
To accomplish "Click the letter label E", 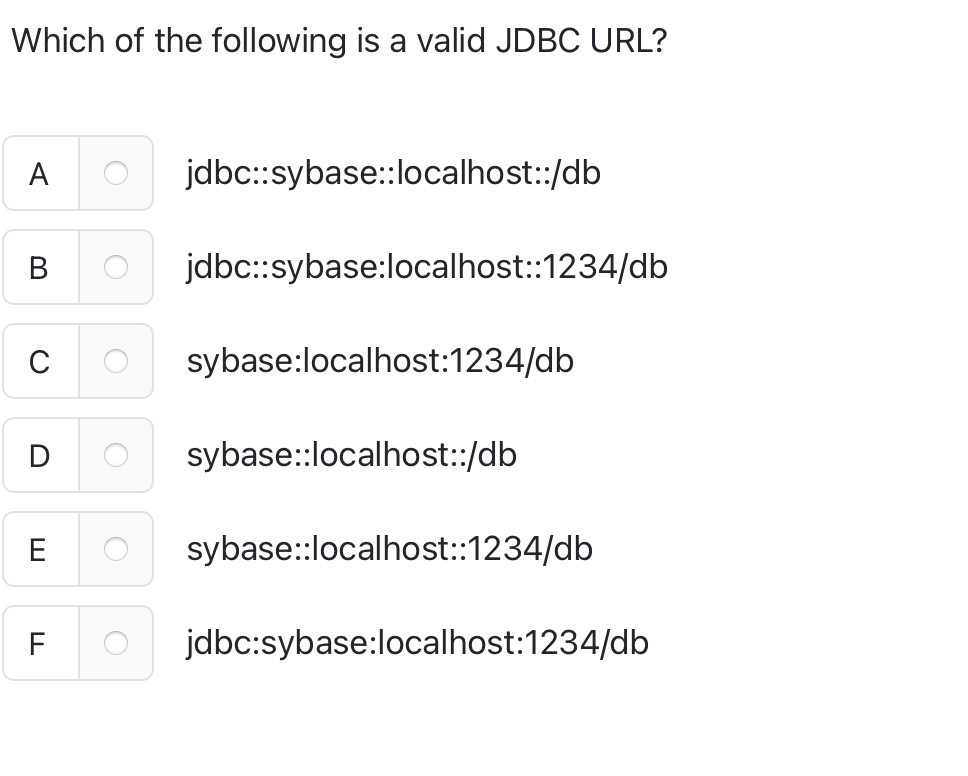I will point(39,549).
